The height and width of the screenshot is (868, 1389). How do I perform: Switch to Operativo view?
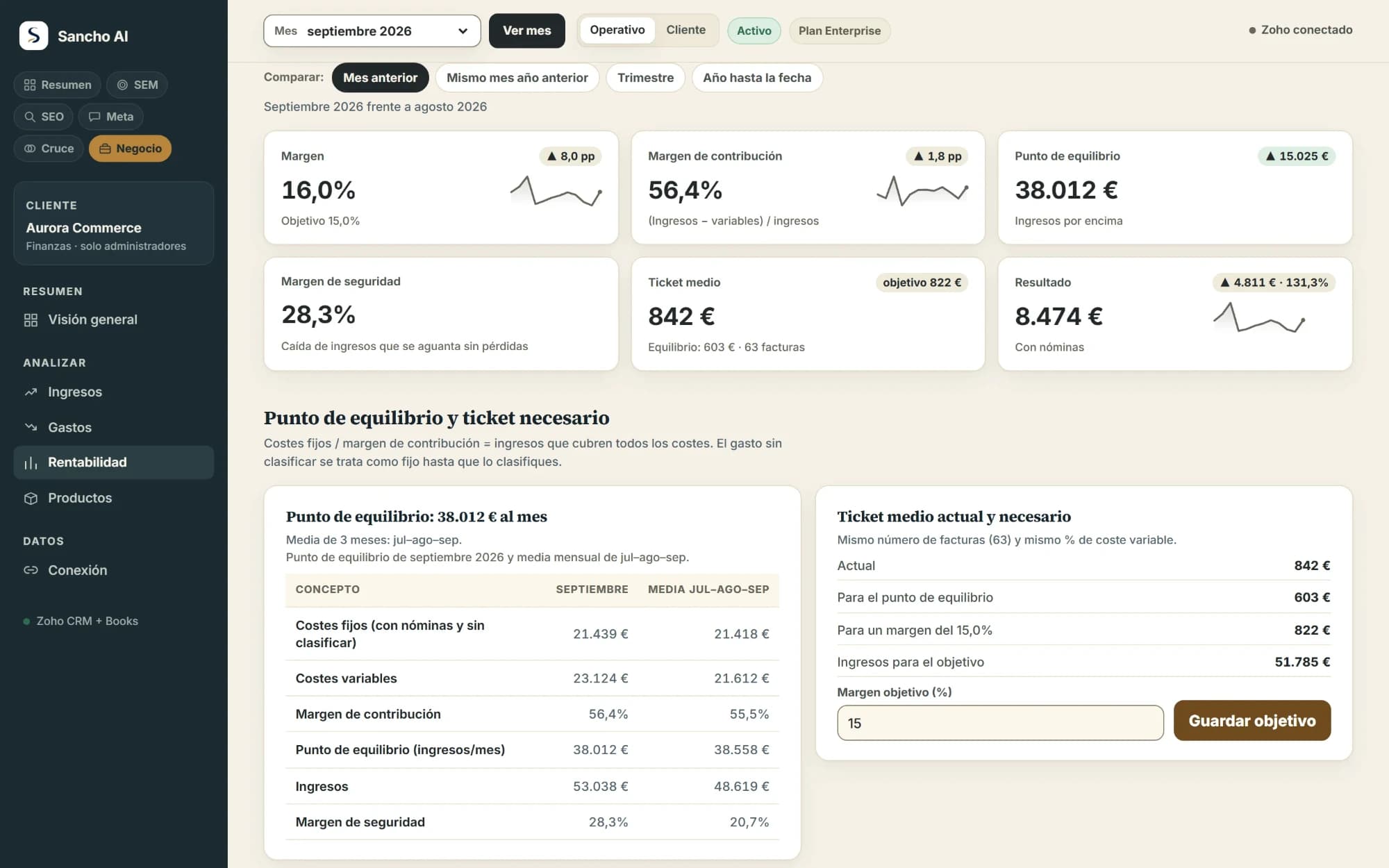[x=617, y=30]
